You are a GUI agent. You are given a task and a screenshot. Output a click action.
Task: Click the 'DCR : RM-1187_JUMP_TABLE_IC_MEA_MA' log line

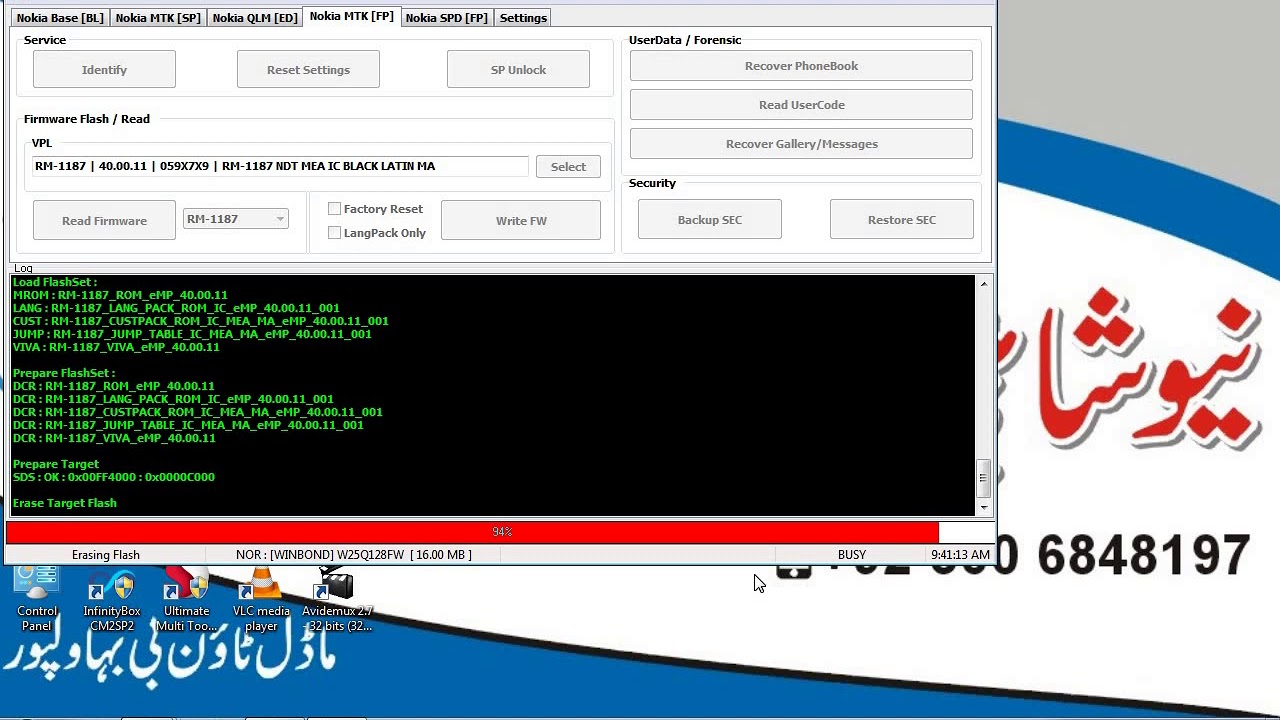pos(188,426)
